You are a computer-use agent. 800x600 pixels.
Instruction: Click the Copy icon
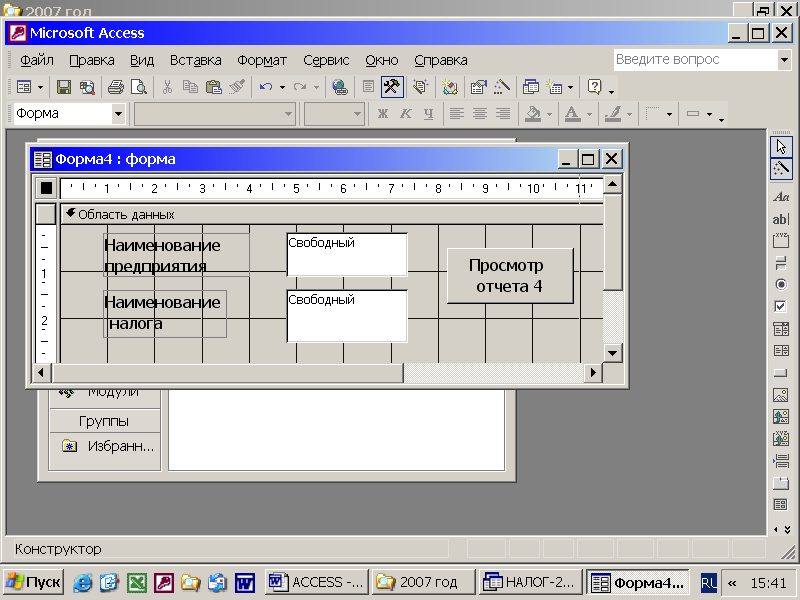[x=190, y=87]
